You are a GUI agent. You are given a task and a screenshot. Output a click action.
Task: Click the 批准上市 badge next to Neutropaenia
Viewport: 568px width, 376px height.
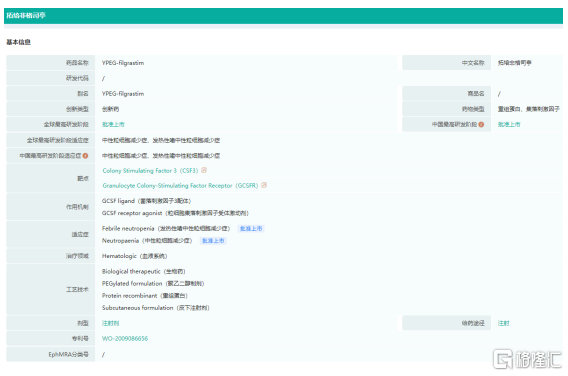coord(213,241)
